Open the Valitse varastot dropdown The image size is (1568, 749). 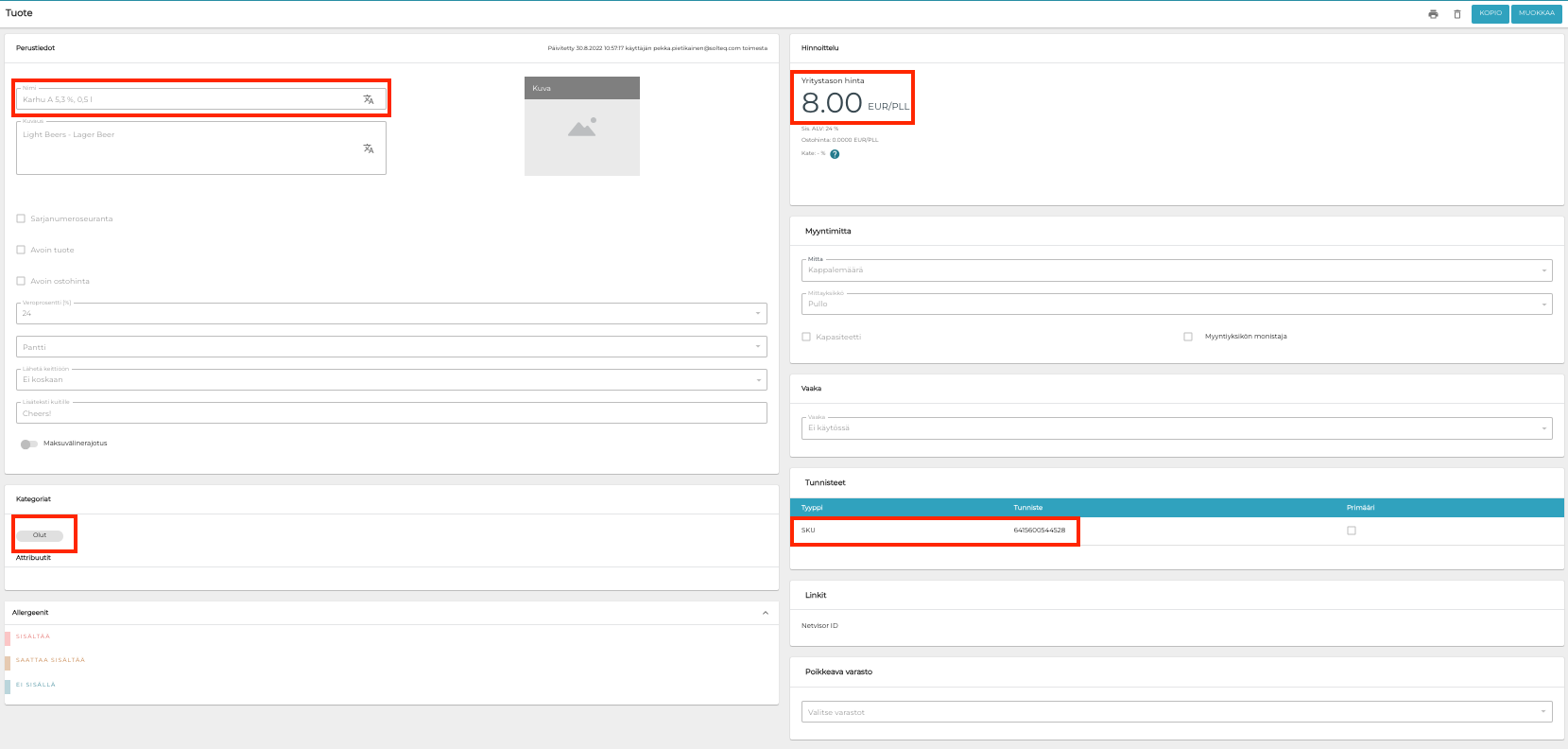pyautogui.click(x=1176, y=712)
